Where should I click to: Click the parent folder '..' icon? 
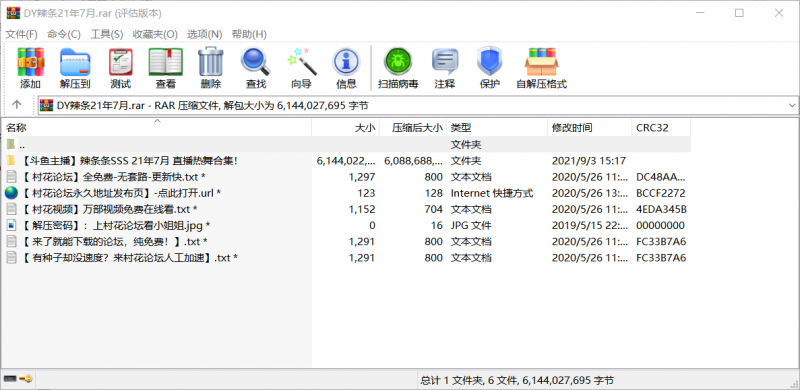(11, 144)
